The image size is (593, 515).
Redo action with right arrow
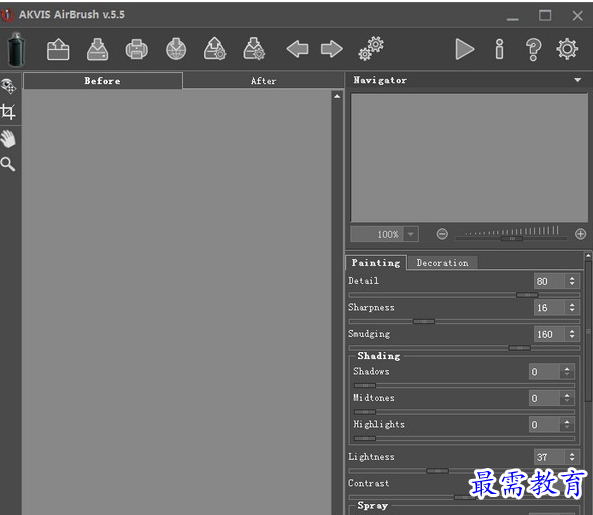(x=332, y=49)
